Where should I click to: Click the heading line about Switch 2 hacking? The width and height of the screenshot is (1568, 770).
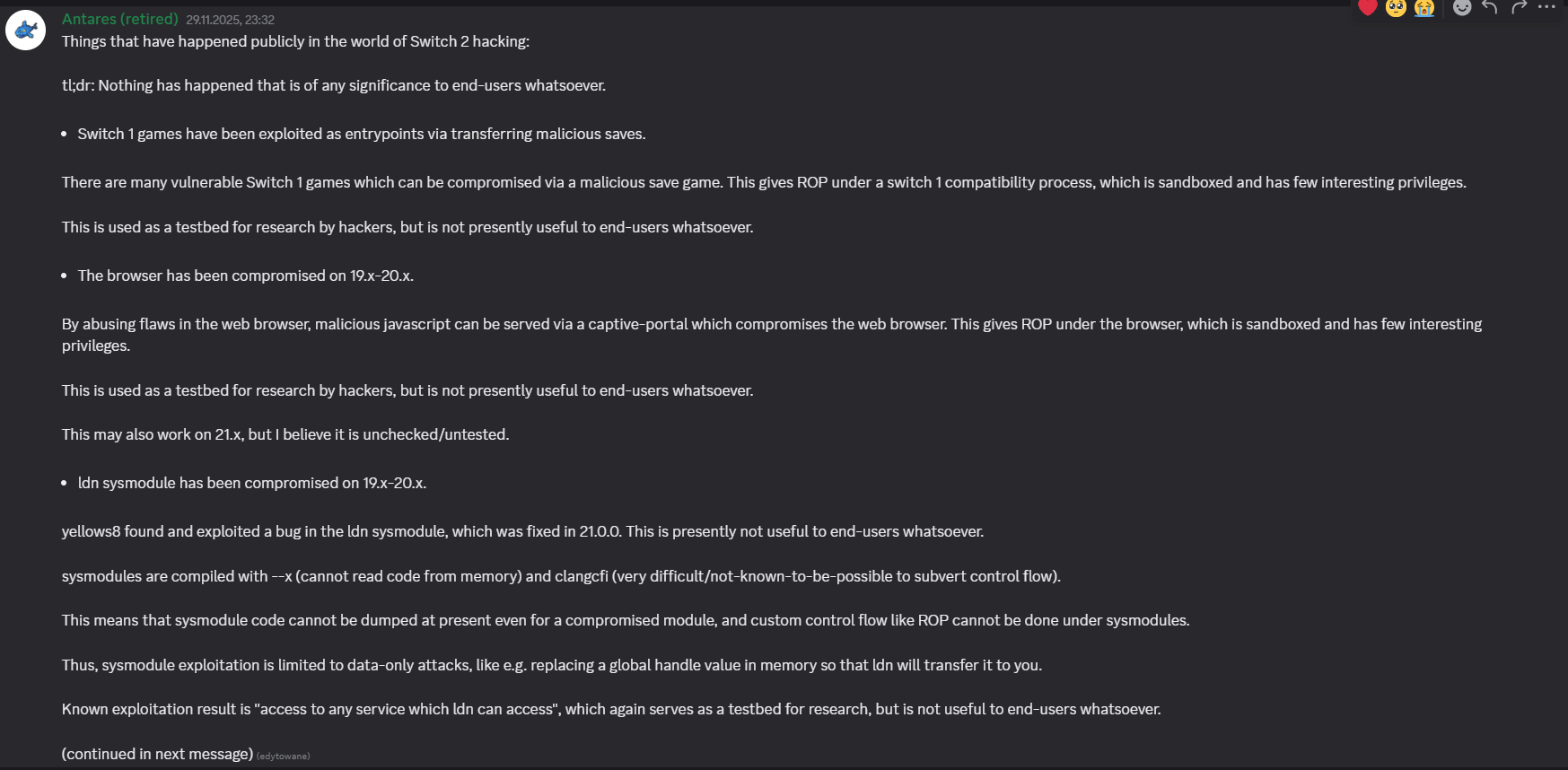(295, 41)
